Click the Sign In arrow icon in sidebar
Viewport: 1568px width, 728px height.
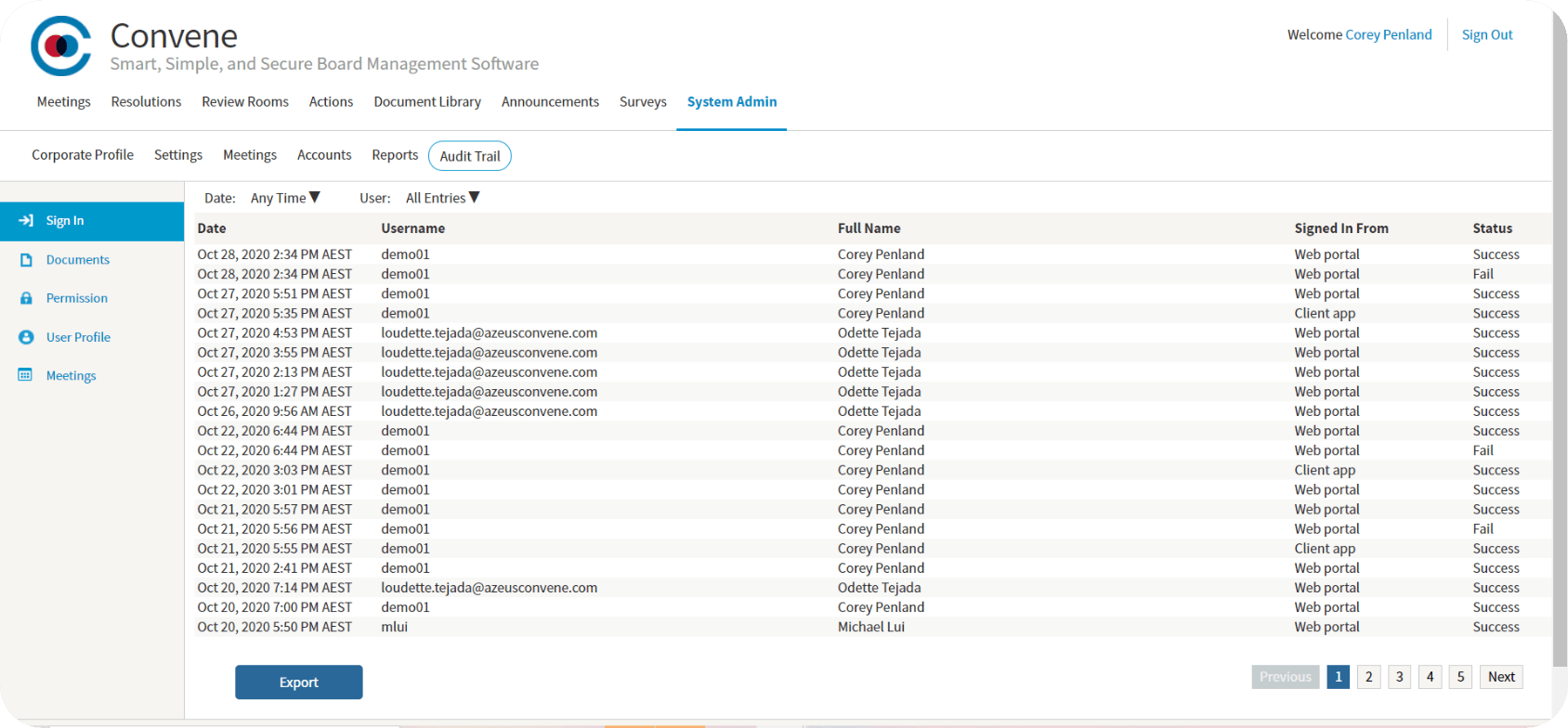tap(26, 221)
